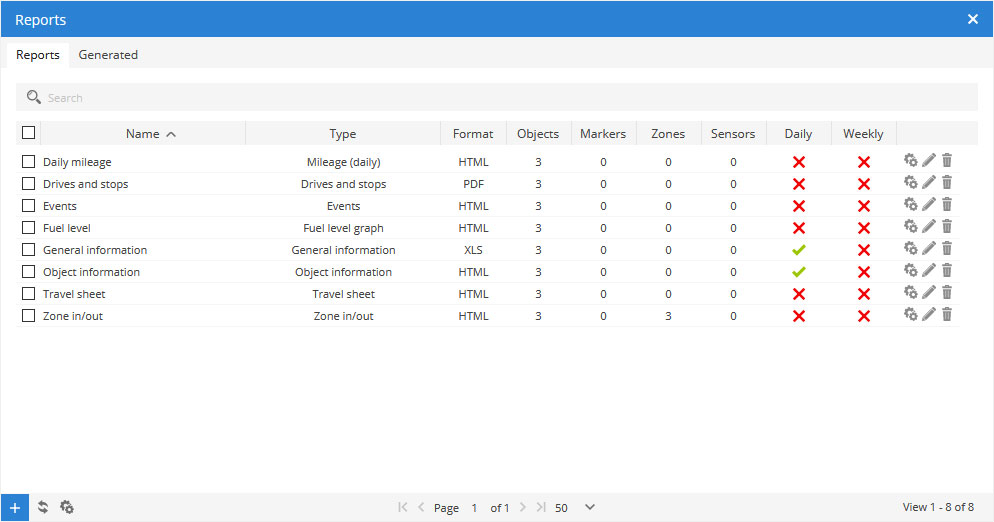Delete the Events report with trash icon
The width and height of the screenshot is (994, 522).
click(x=947, y=204)
